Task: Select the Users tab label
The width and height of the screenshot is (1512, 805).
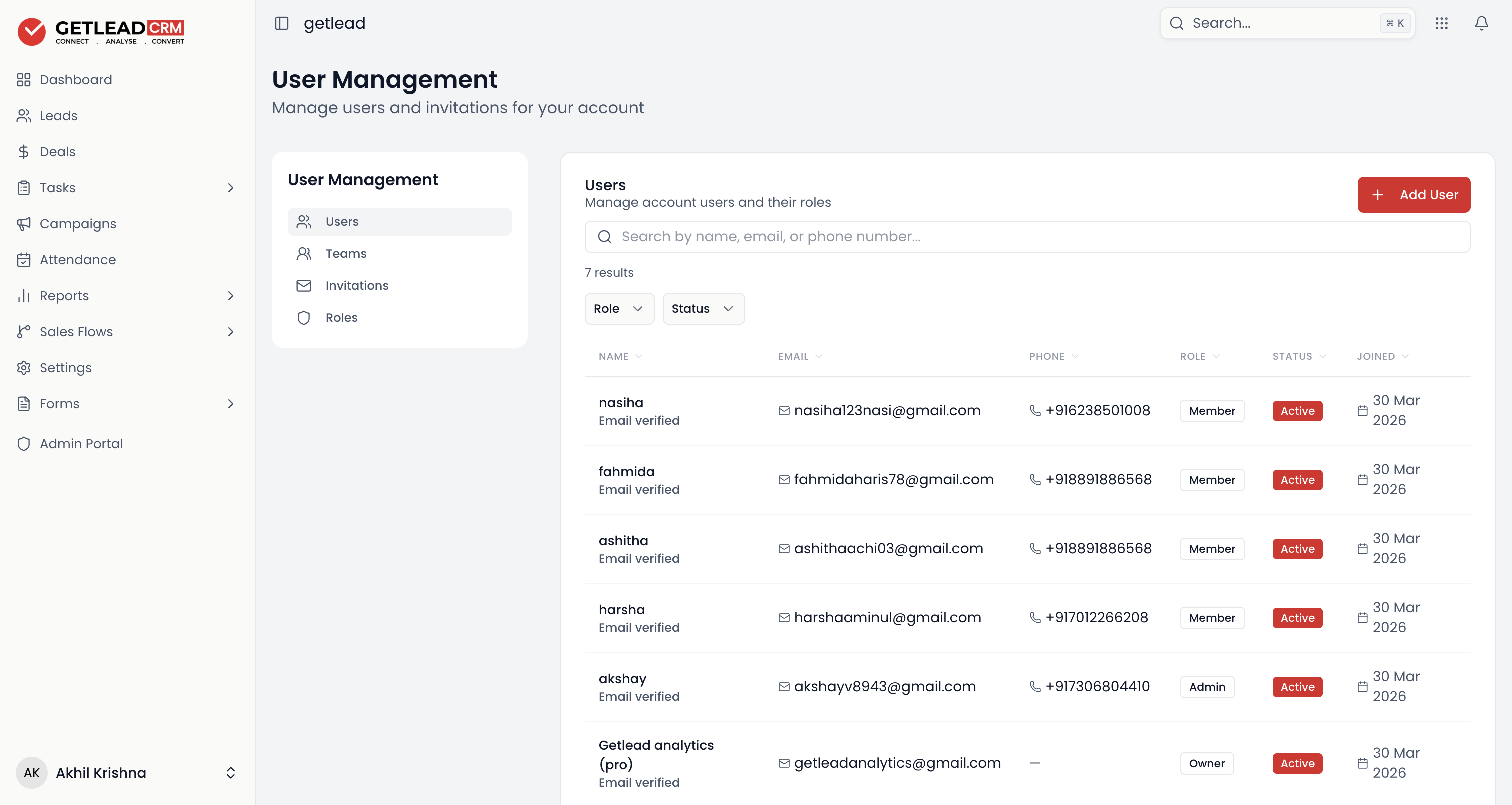Action: pos(342,222)
